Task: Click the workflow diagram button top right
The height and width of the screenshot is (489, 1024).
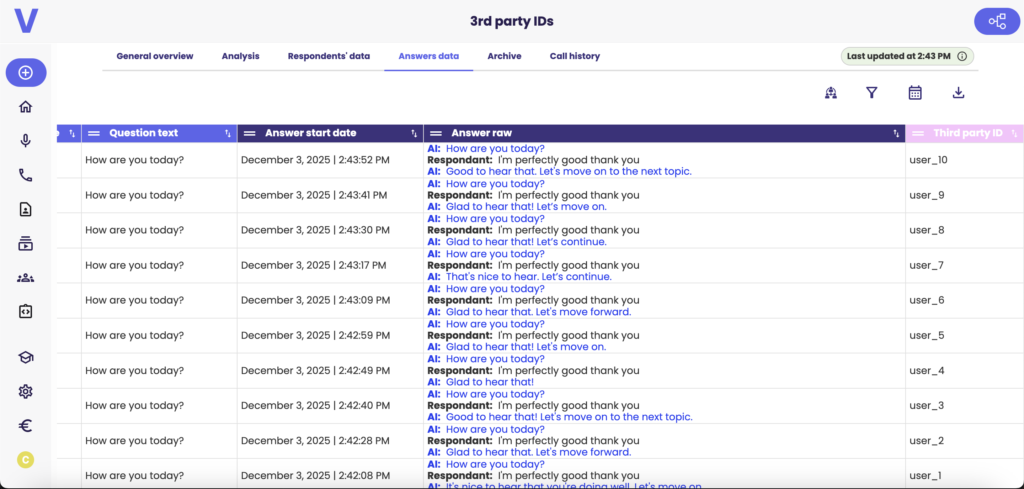Action: [x=997, y=22]
